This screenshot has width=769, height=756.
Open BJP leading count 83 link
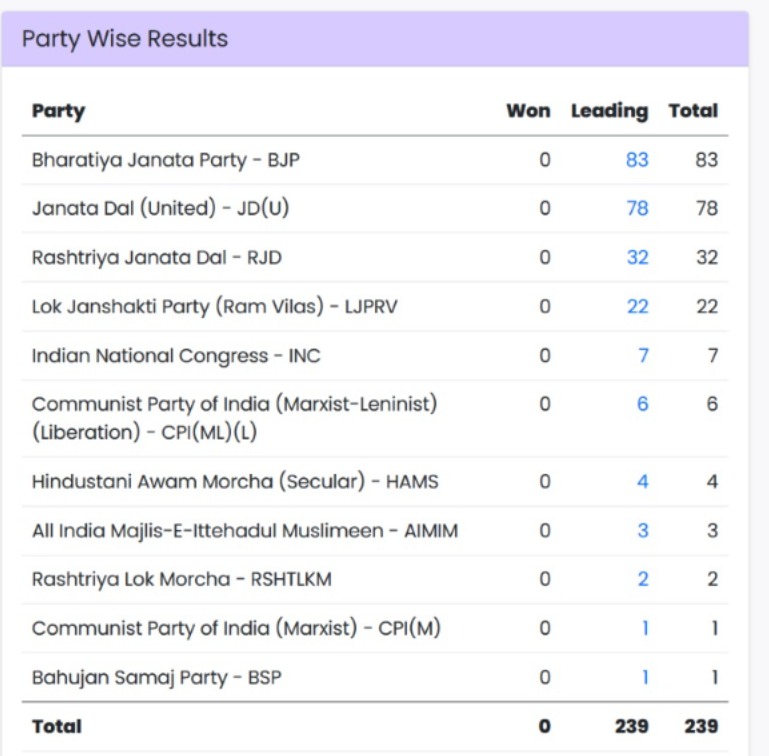coord(637,160)
